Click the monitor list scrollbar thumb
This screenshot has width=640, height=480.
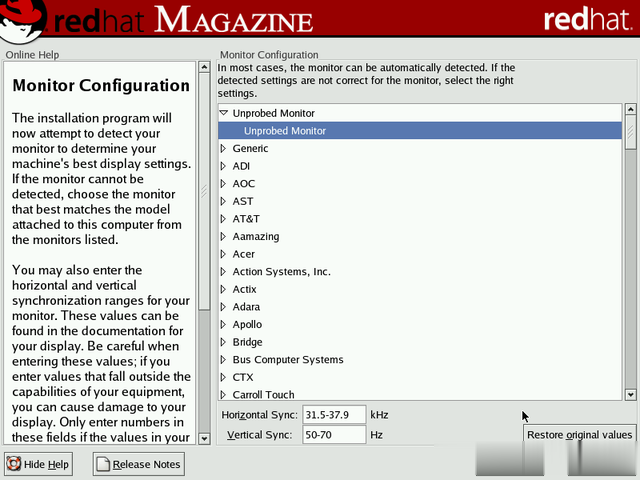[x=631, y=132]
